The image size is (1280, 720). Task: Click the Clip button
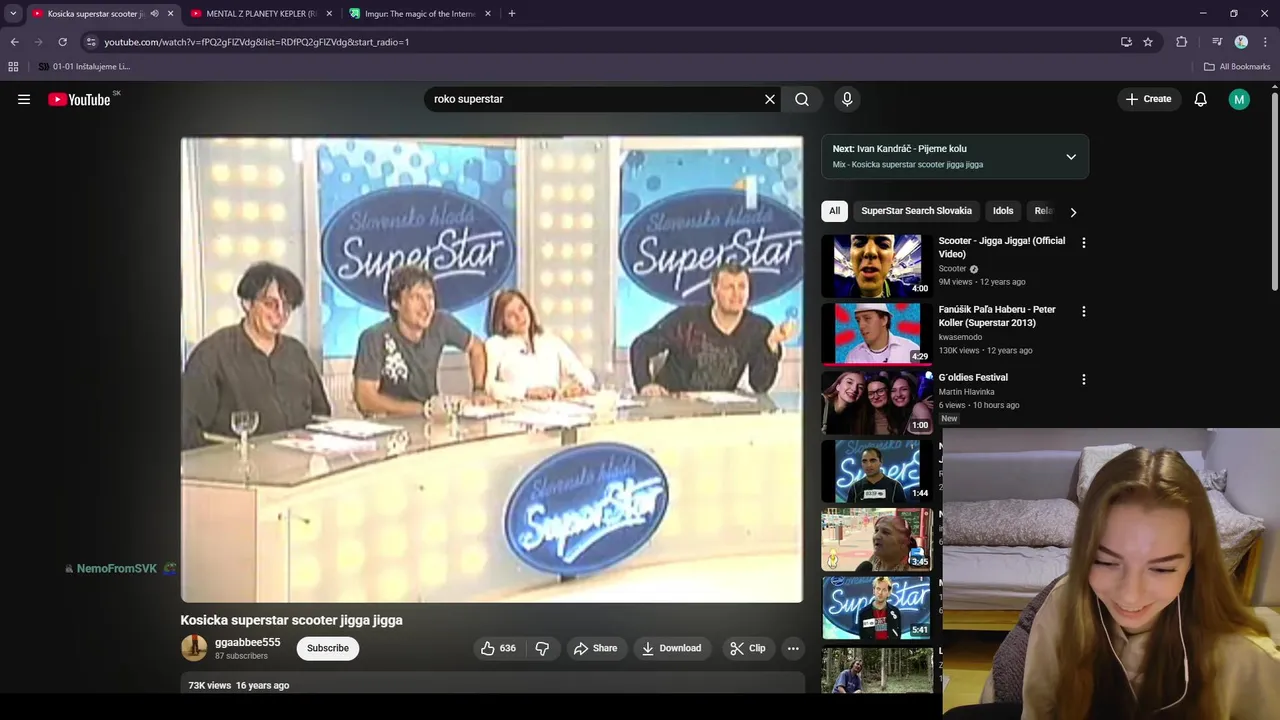[748, 648]
